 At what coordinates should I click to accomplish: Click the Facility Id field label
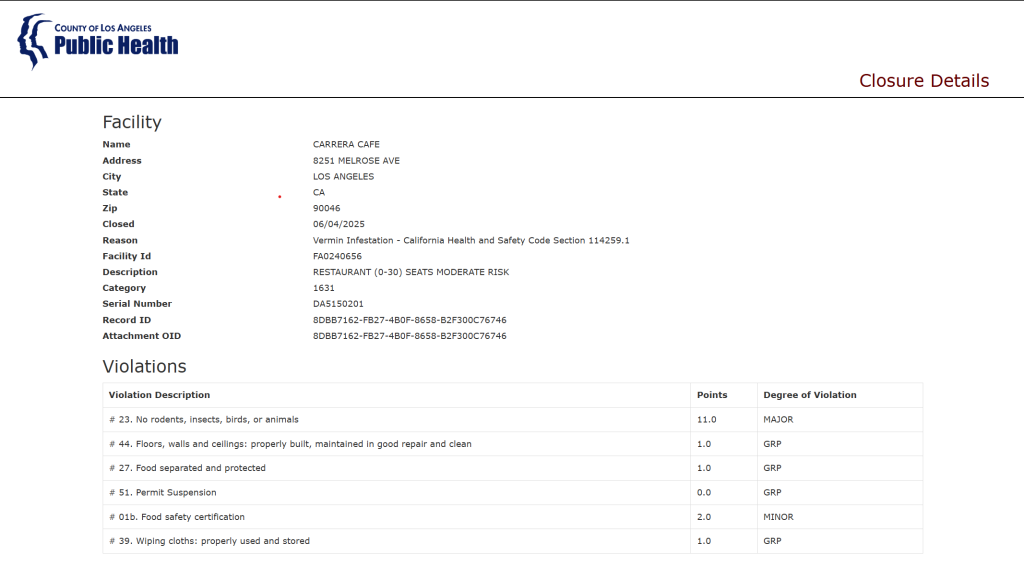click(127, 256)
